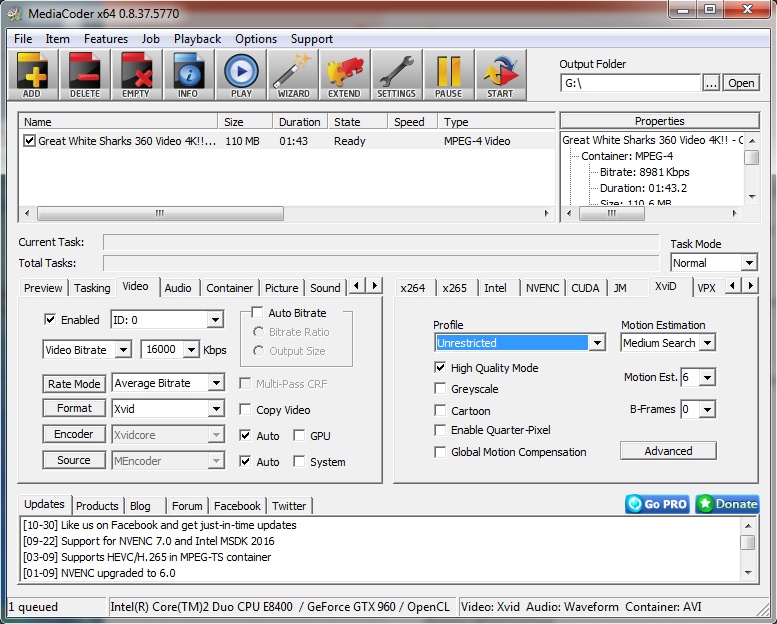Click the PLAY toolbar icon
Viewport: 777px width, 624px height.
click(241, 75)
